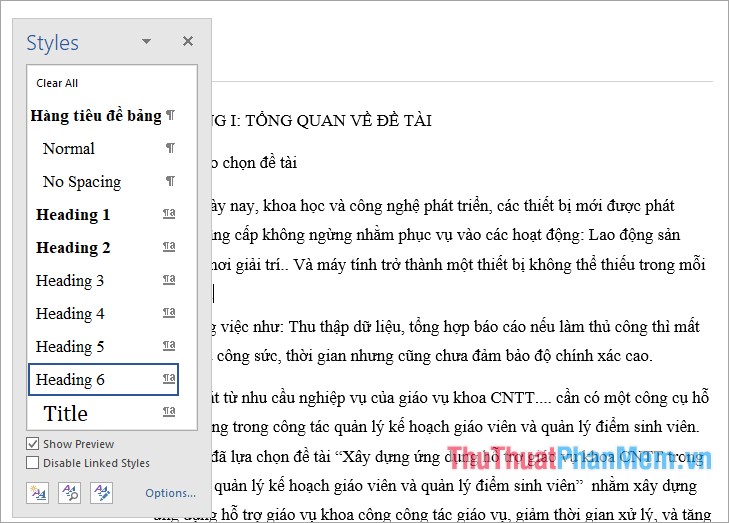Click the paragraph mark beside Hàng tiêu đề bảng
Image resolution: width=729 pixels, height=523 pixels.
(170, 115)
